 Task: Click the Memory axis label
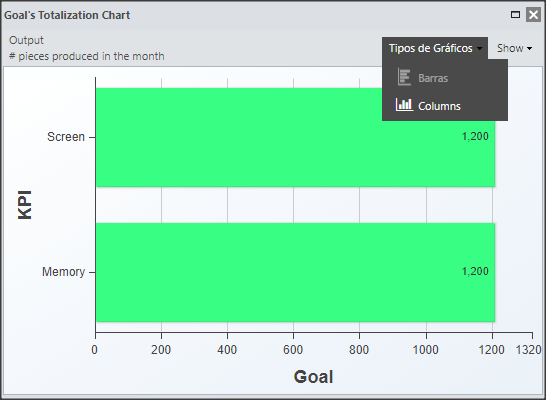[x=63, y=272]
